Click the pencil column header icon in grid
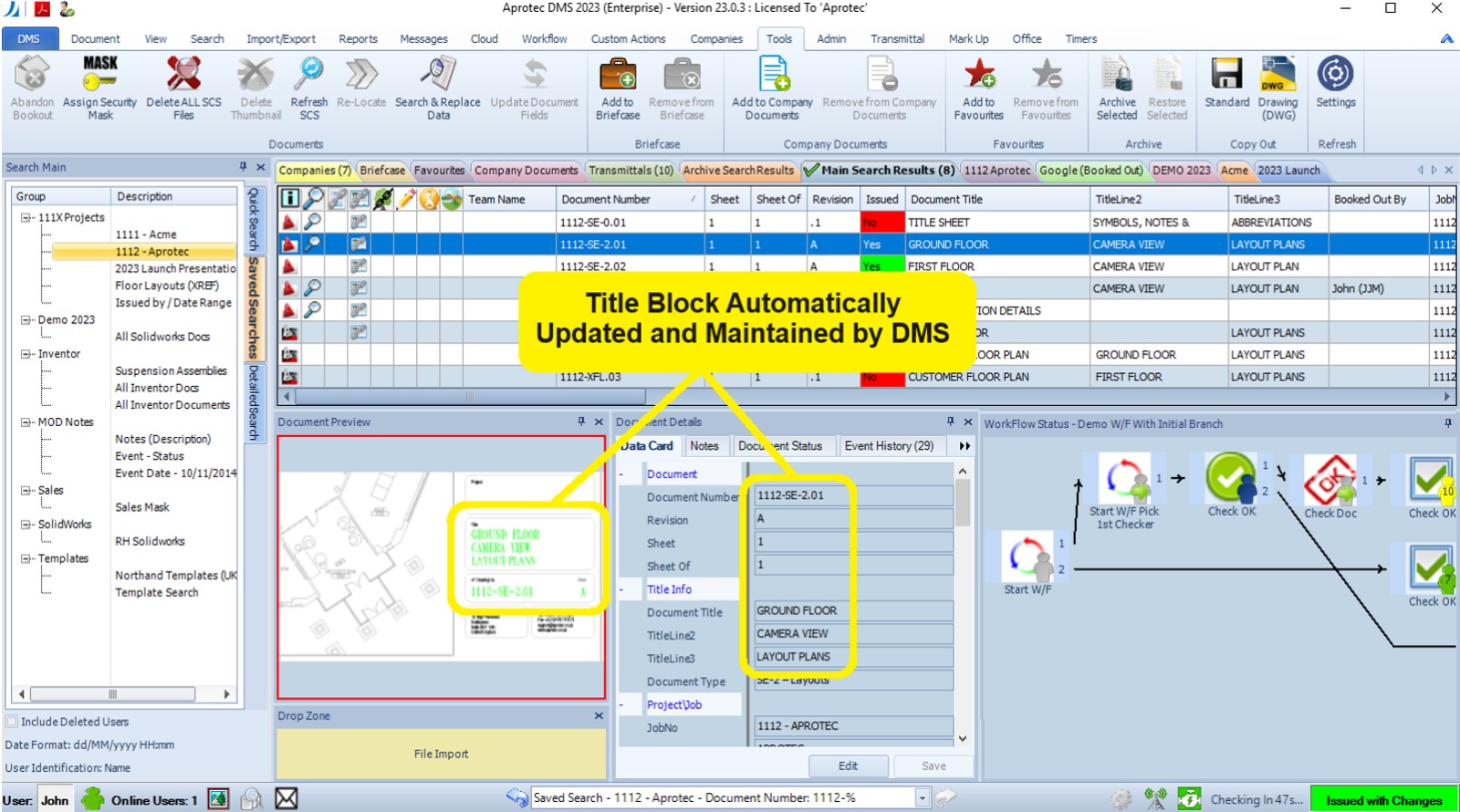The image size is (1460, 812). point(406,199)
